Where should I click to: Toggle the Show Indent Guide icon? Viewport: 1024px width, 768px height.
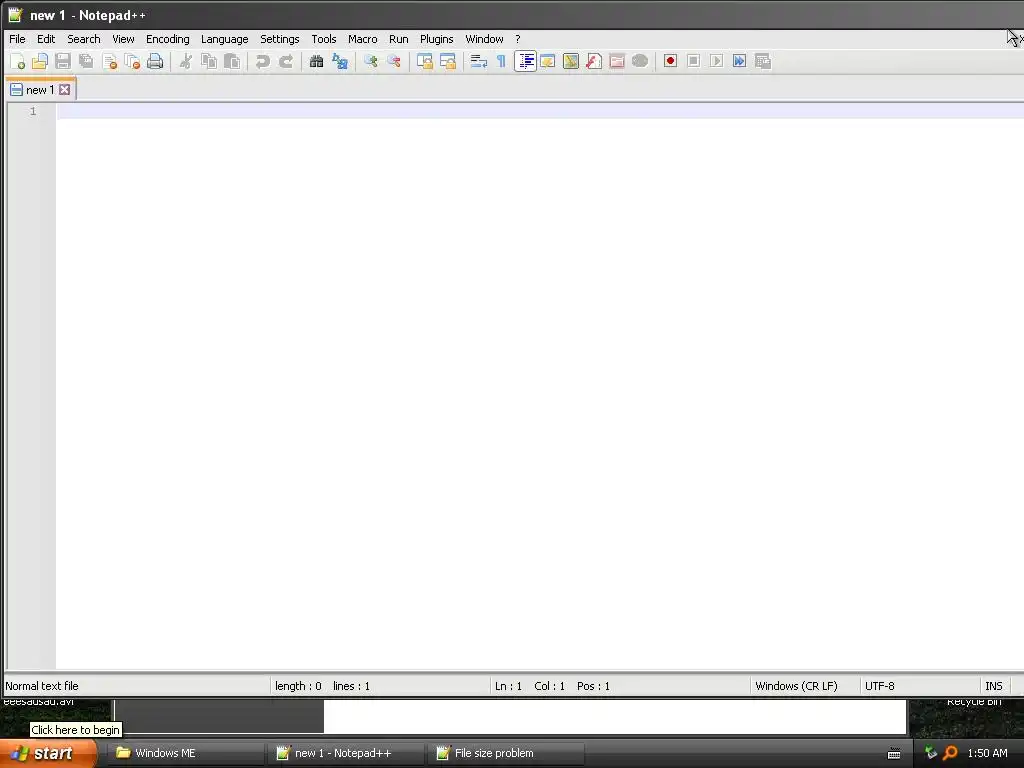pos(525,61)
